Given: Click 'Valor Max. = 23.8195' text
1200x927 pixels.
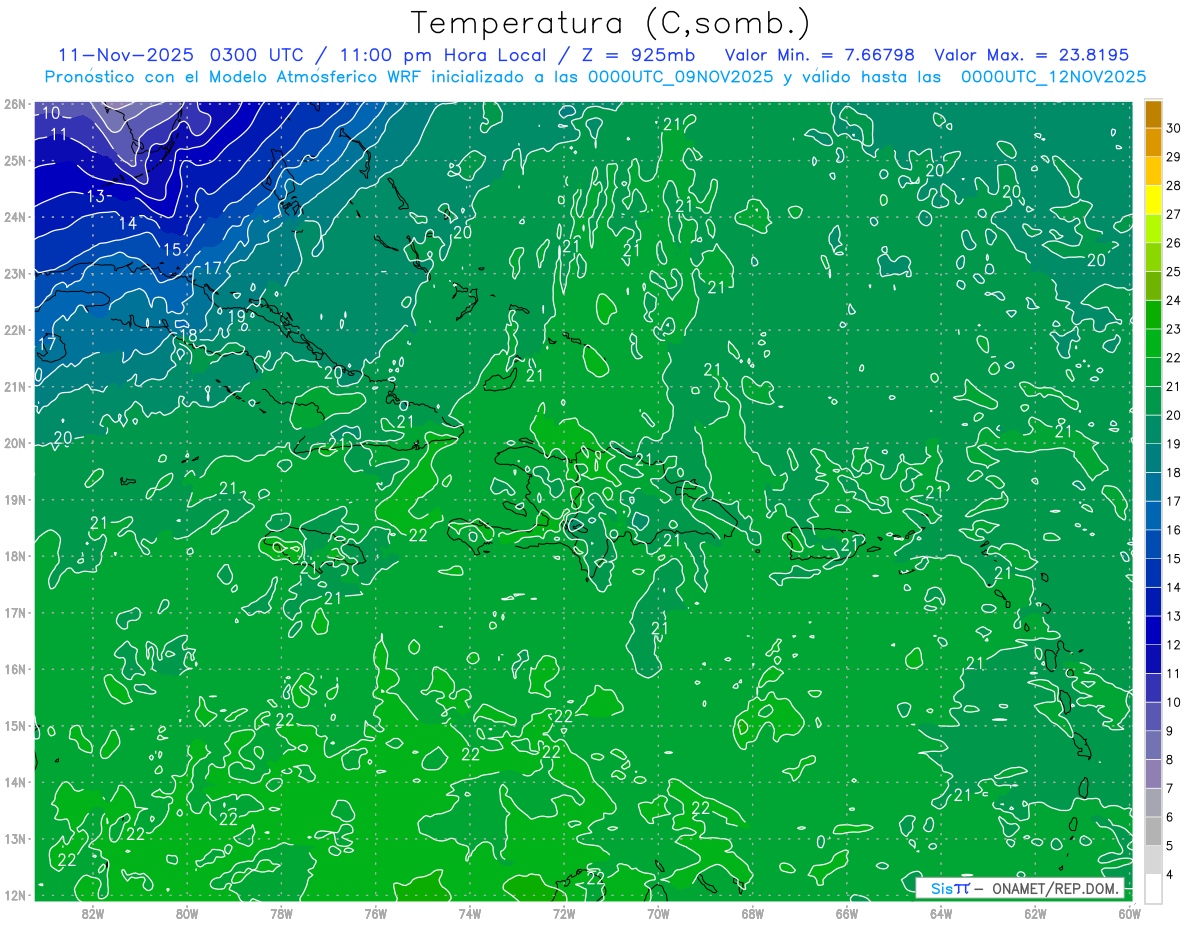Looking at the screenshot, I should point(1031,56).
